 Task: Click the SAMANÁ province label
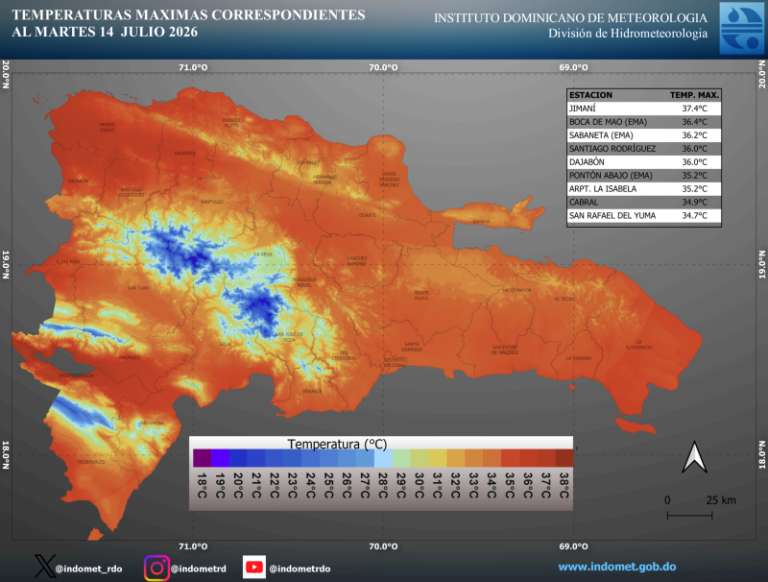(481, 221)
